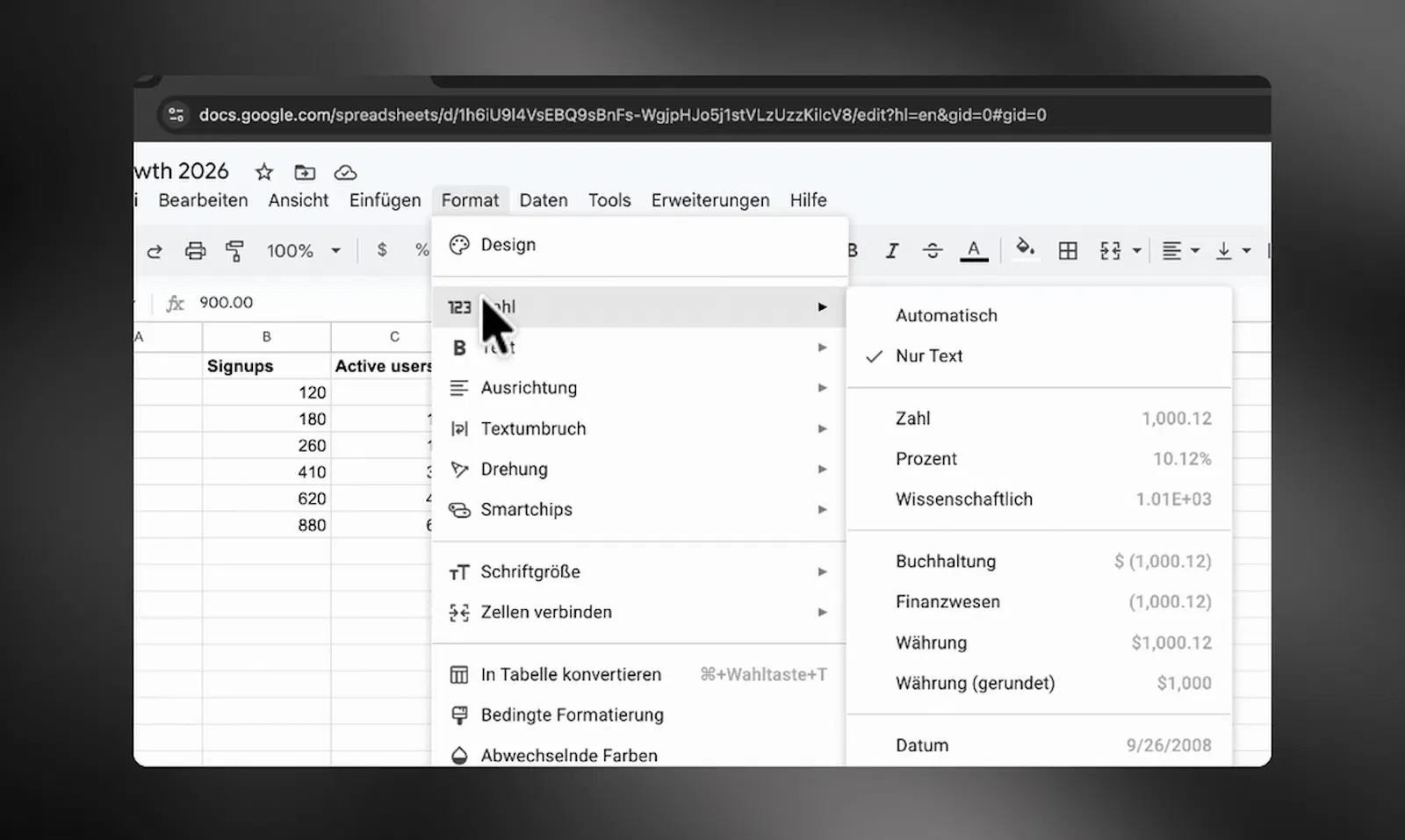Open Bedingte Formatierung
This screenshot has height=840, width=1405.
[x=639, y=714]
